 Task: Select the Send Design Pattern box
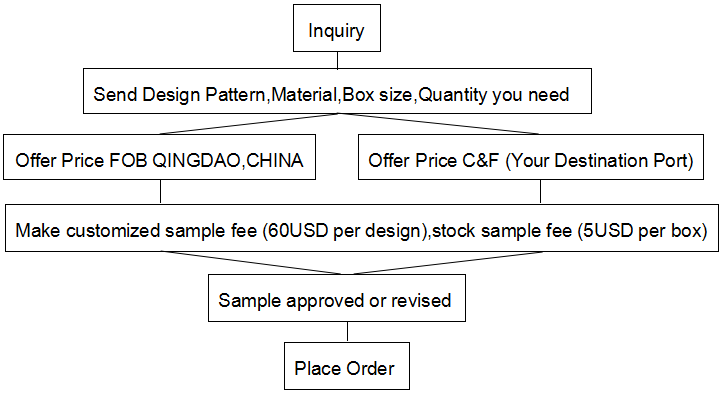point(337,91)
